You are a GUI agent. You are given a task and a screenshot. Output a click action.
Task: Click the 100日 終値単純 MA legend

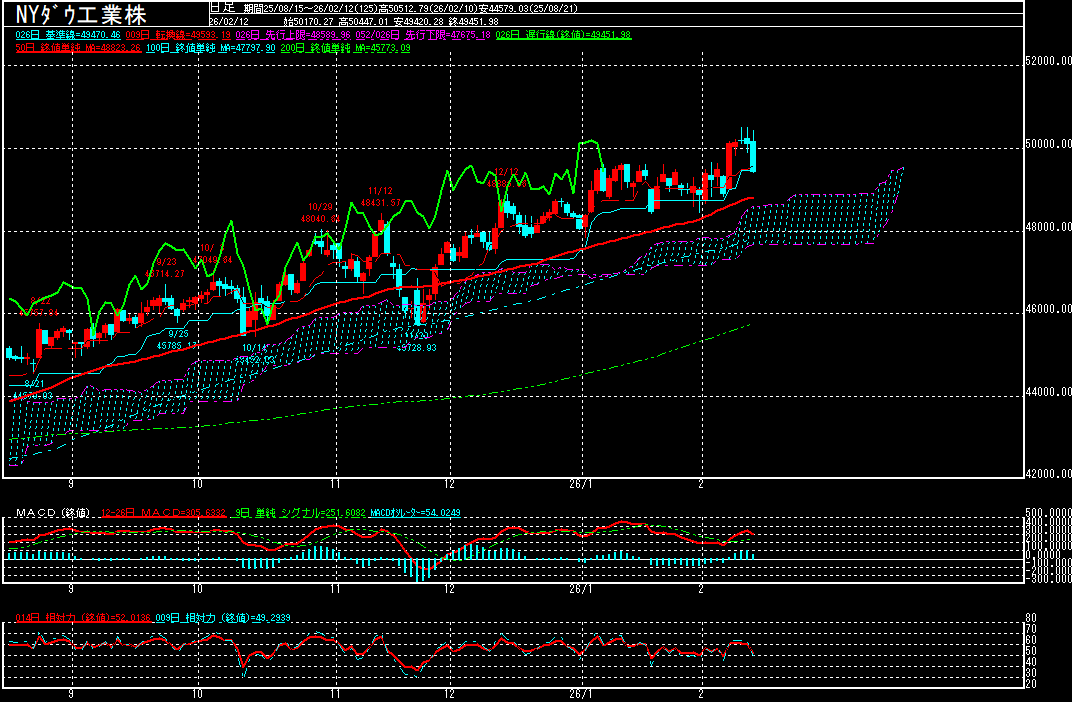click(210, 47)
